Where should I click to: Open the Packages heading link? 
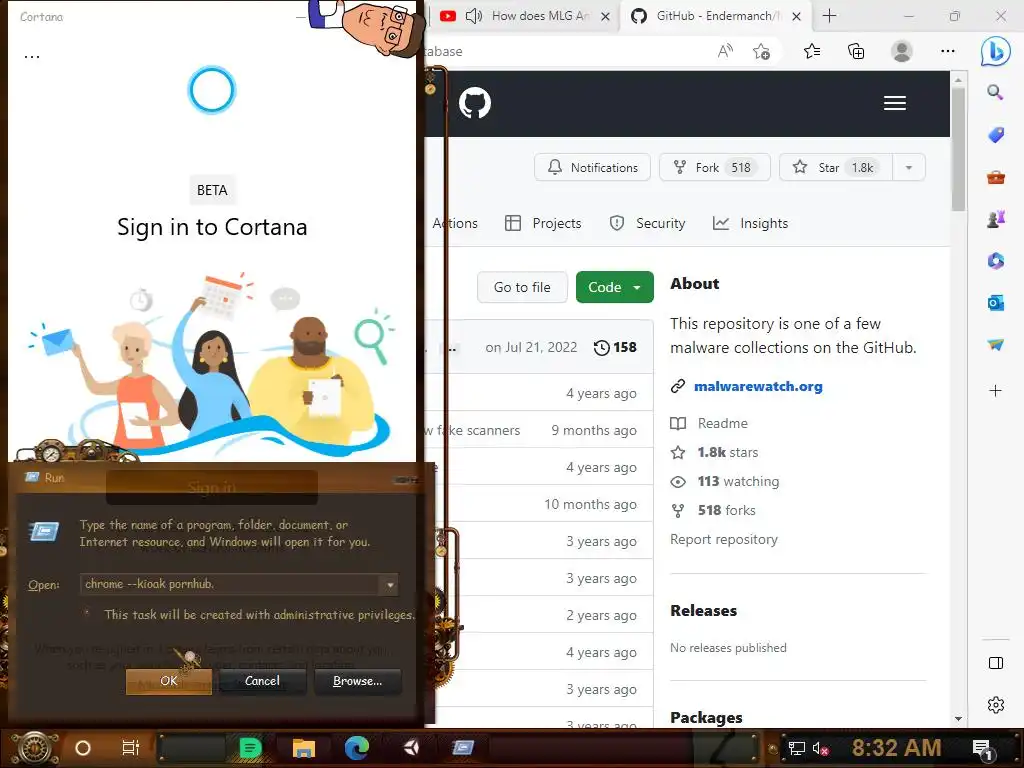click(x=706, y=717)
